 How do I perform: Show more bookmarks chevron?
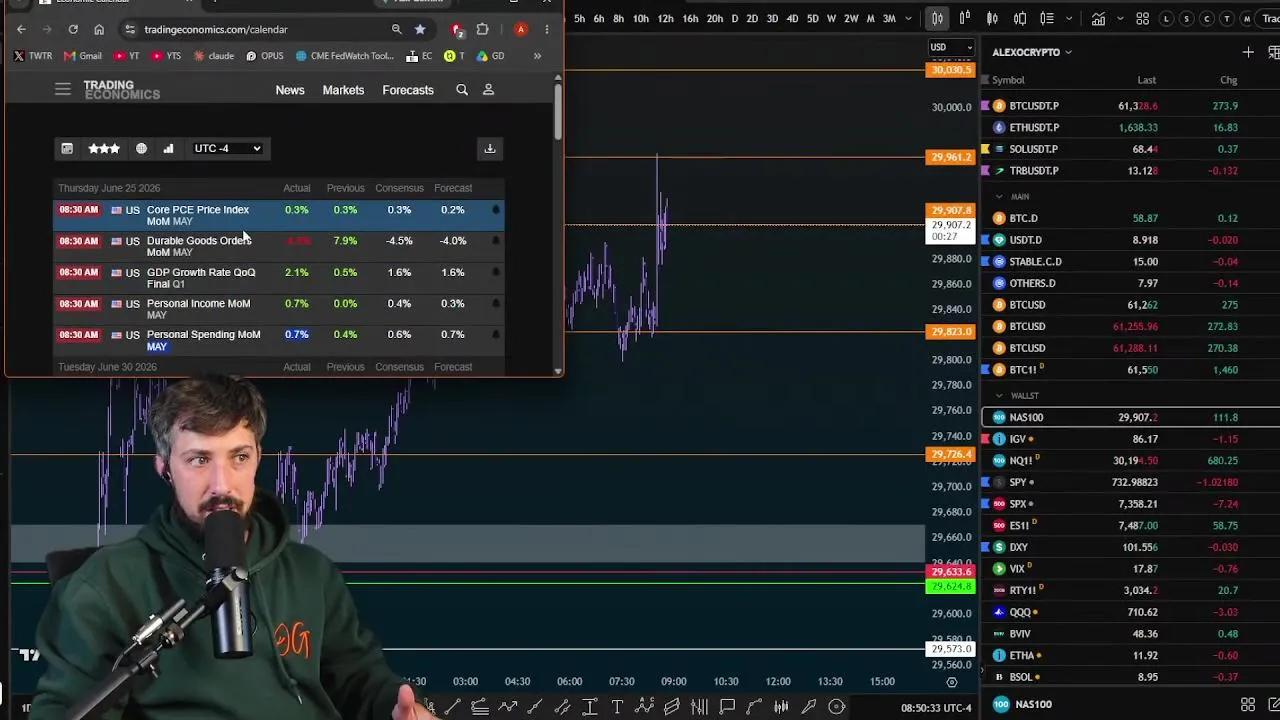click(537, 56)
